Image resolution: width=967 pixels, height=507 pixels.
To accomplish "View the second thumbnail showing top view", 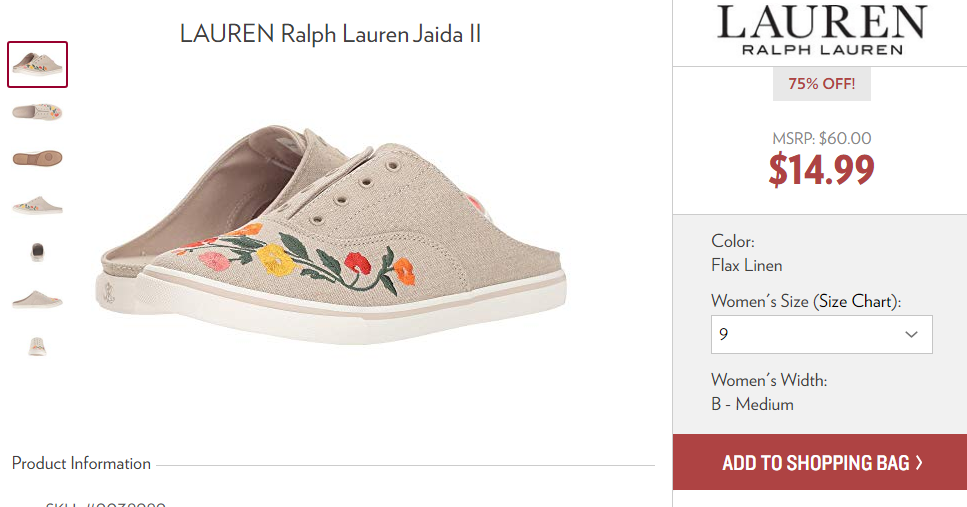I will click(38, 112).
